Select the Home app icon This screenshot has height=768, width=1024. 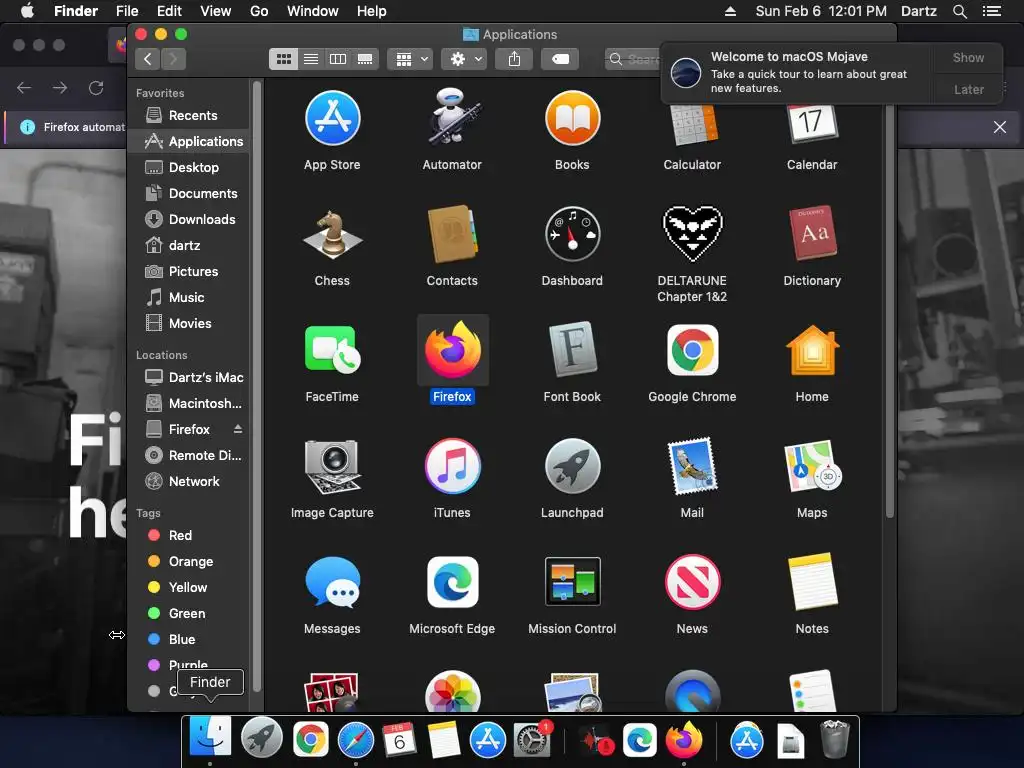coord(812,350)
